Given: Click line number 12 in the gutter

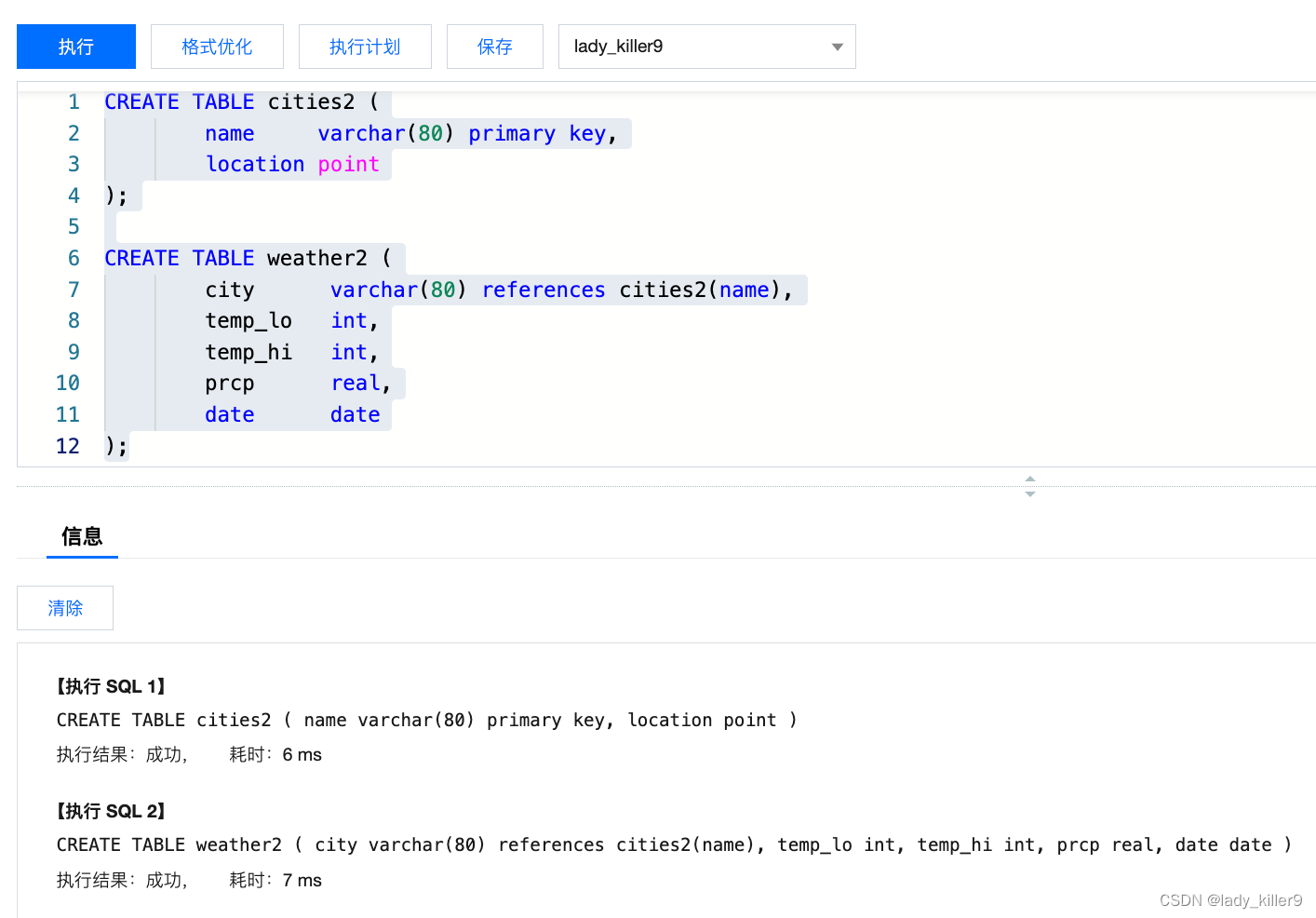Looking at the screenshot, I should [x=68, y=446].
